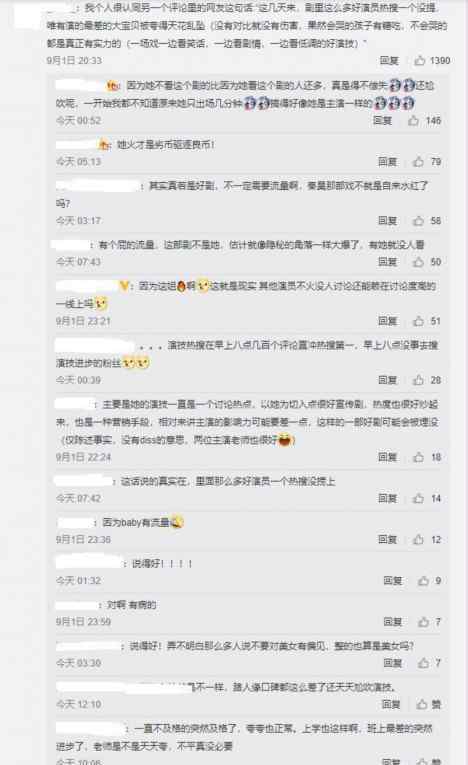The height and width of the screenshot is (765, 468).
Task: Tap thumbs-up next to count 58
Action: 418,221
